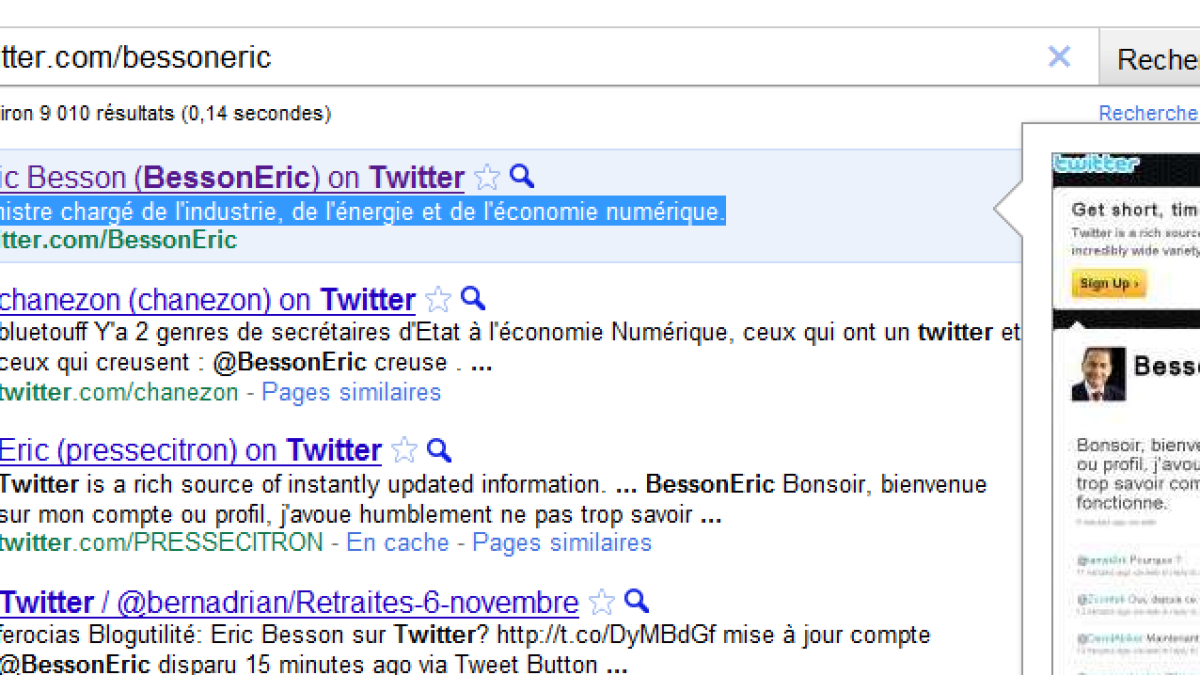Star the pressecitron on Twitter result

pos(404,450)
